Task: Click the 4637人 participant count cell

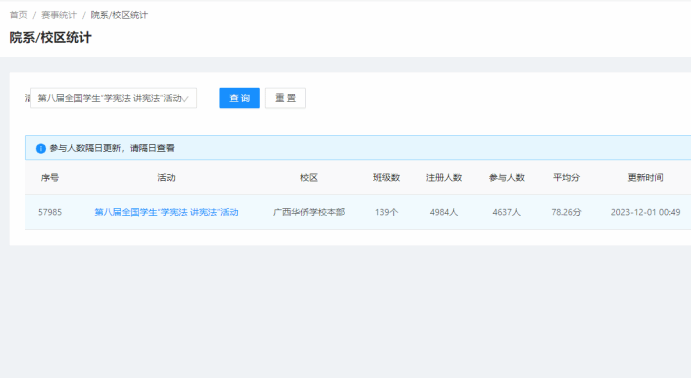Action: [507, 212]
